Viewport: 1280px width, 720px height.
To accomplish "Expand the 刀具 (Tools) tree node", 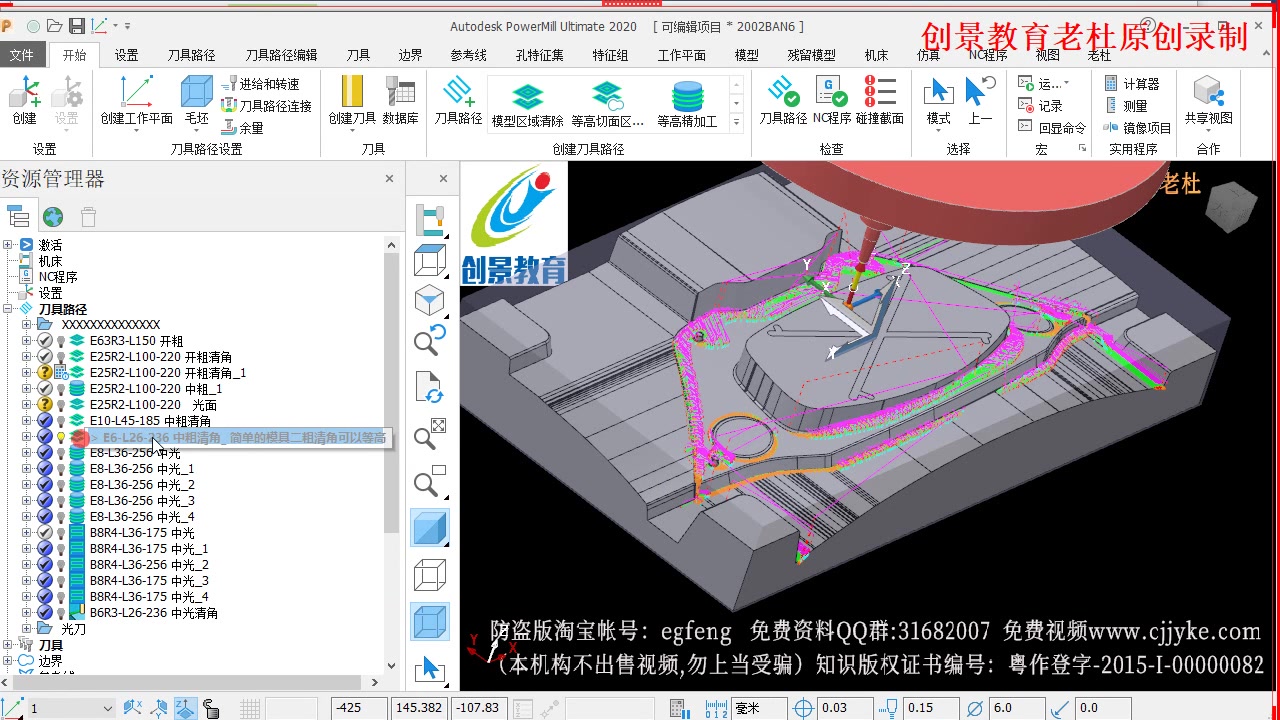I will tap(8, 645).
